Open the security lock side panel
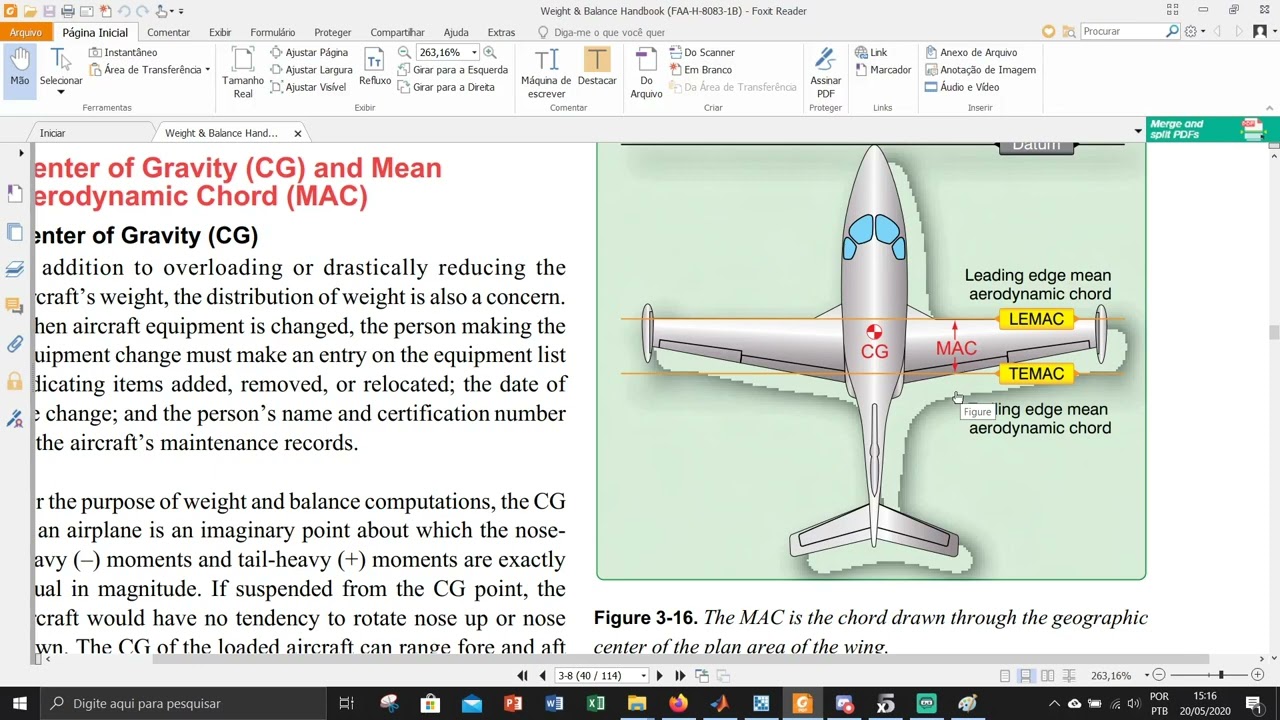This screenshot has height=720, width=1280. coord(14,381)
